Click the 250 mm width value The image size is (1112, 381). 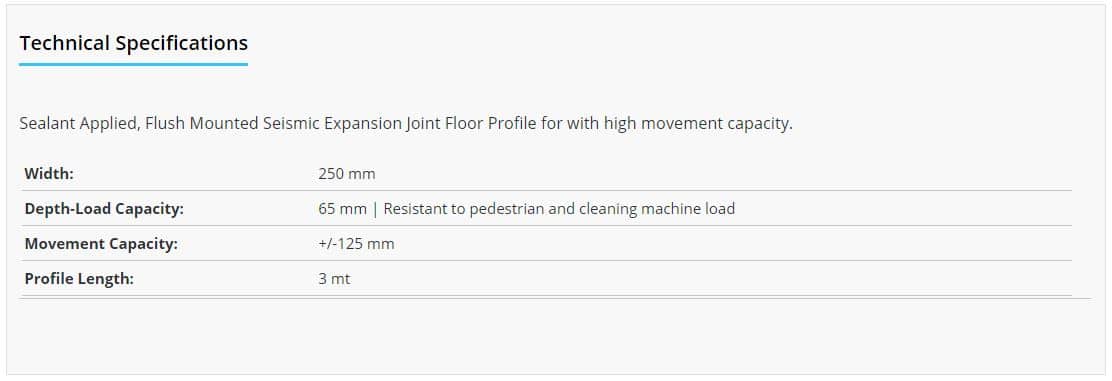click(x=347, y=174)
